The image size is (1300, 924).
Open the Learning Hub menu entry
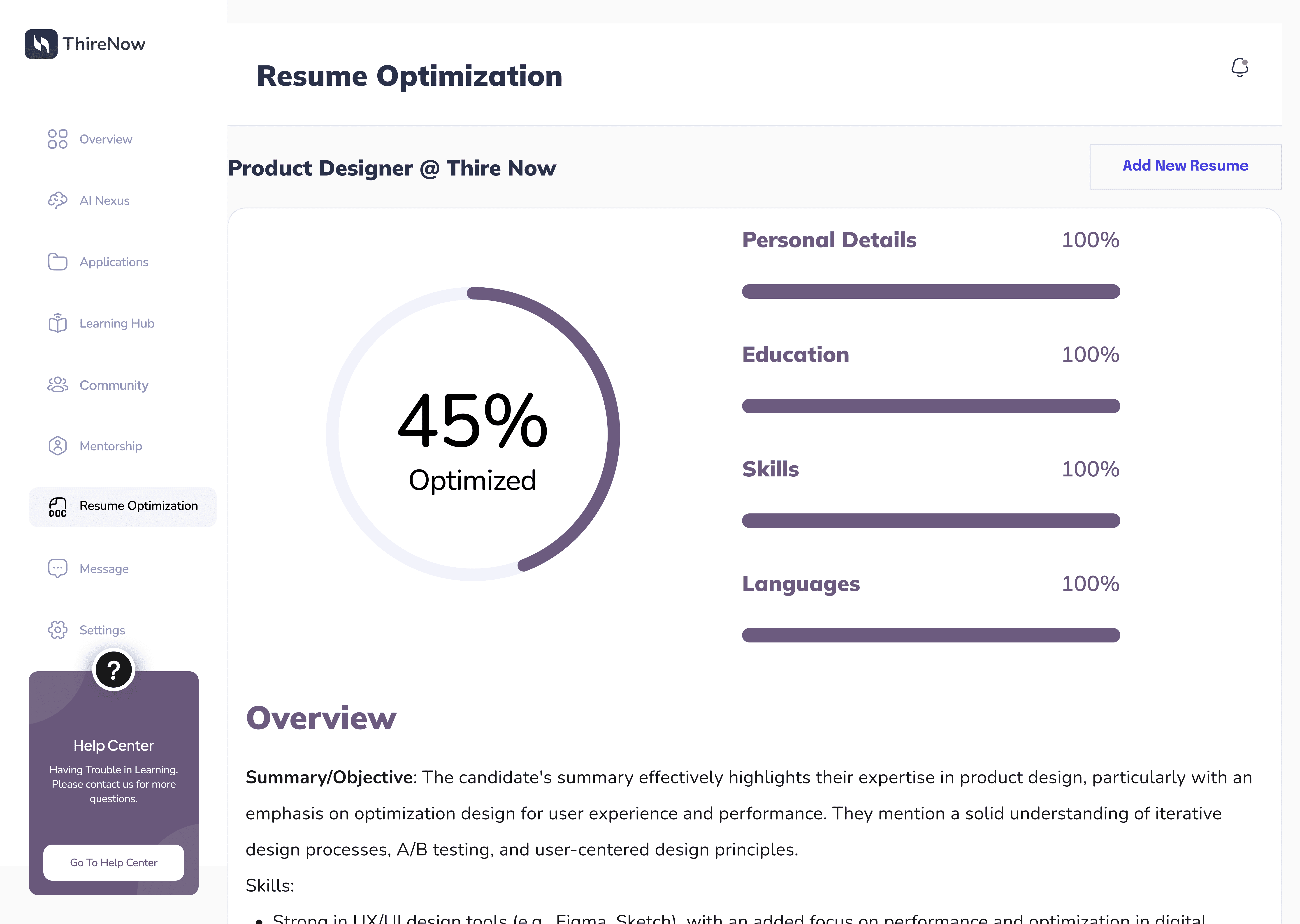117,324
